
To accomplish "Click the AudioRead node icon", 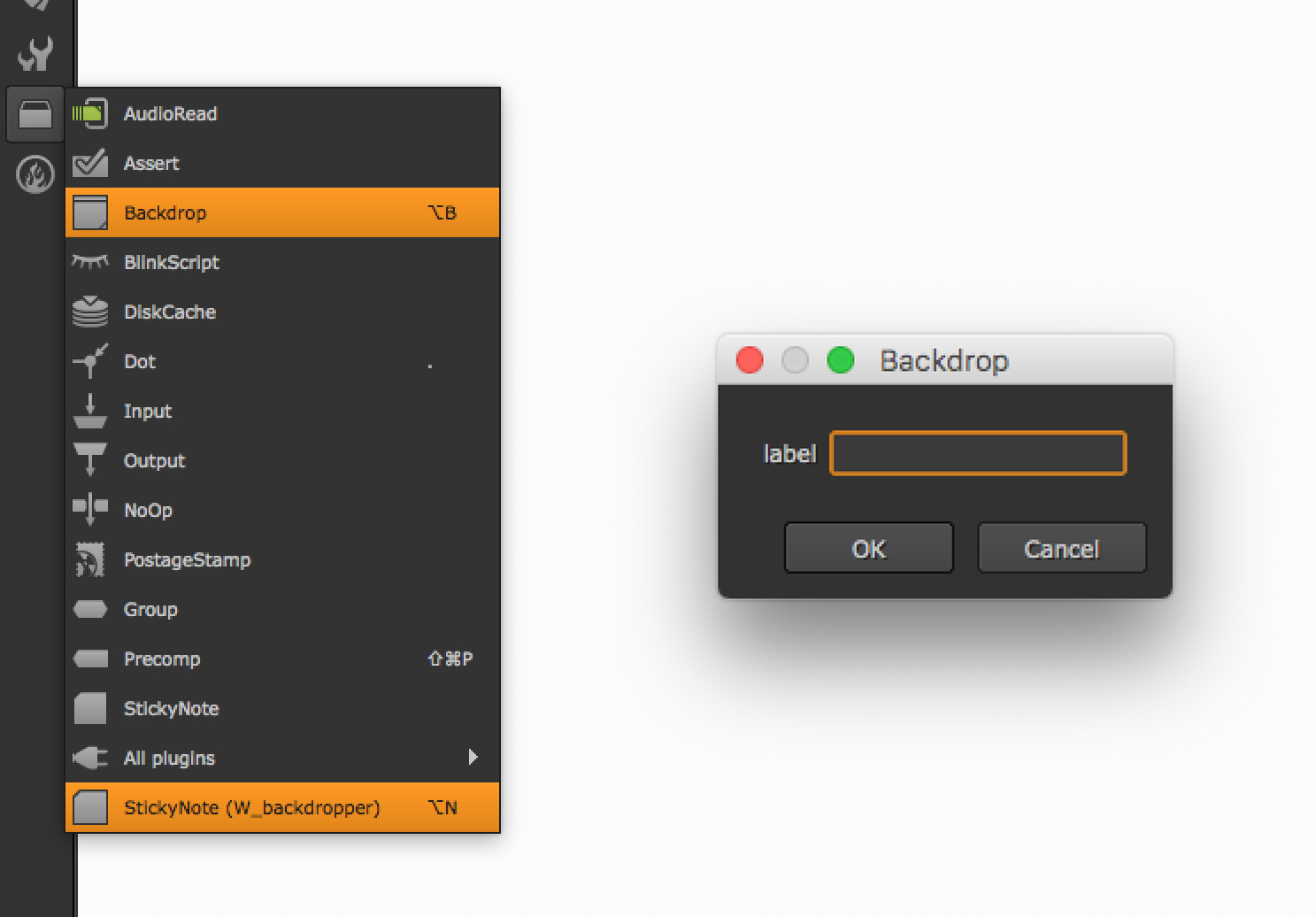I will 89,113.
